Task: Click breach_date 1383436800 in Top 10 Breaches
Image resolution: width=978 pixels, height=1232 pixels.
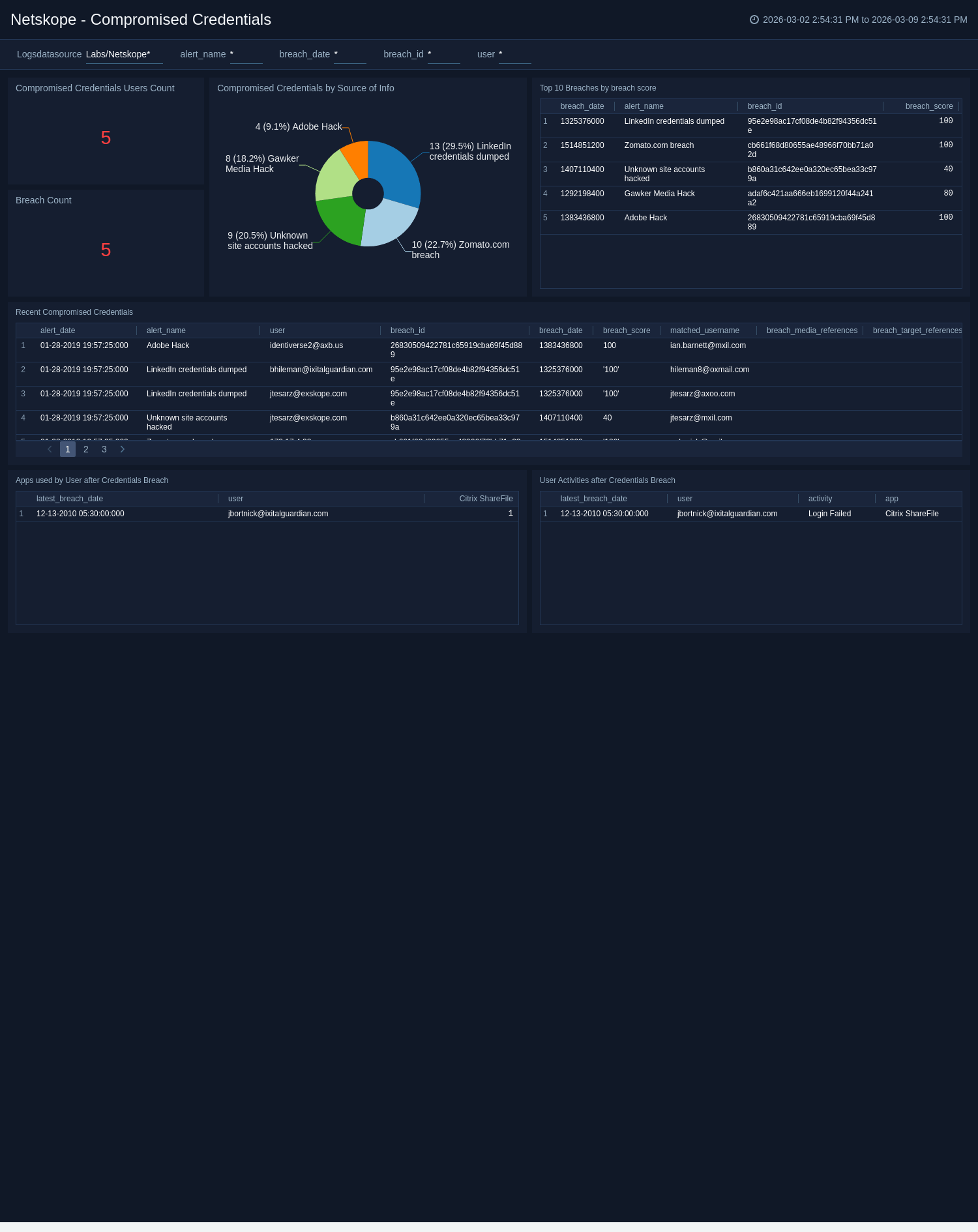Action: [x=582, y=218]
